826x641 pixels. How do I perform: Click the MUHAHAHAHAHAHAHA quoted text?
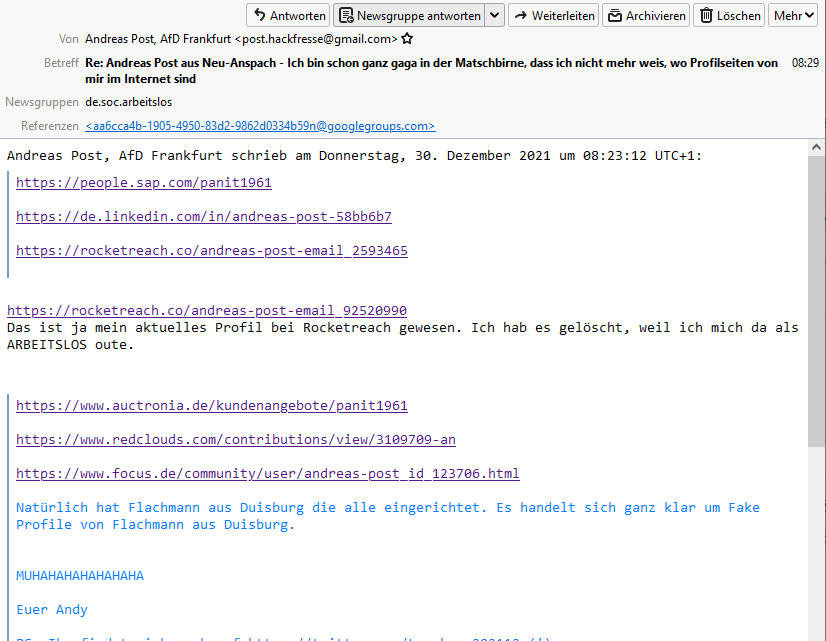(80, 576)
